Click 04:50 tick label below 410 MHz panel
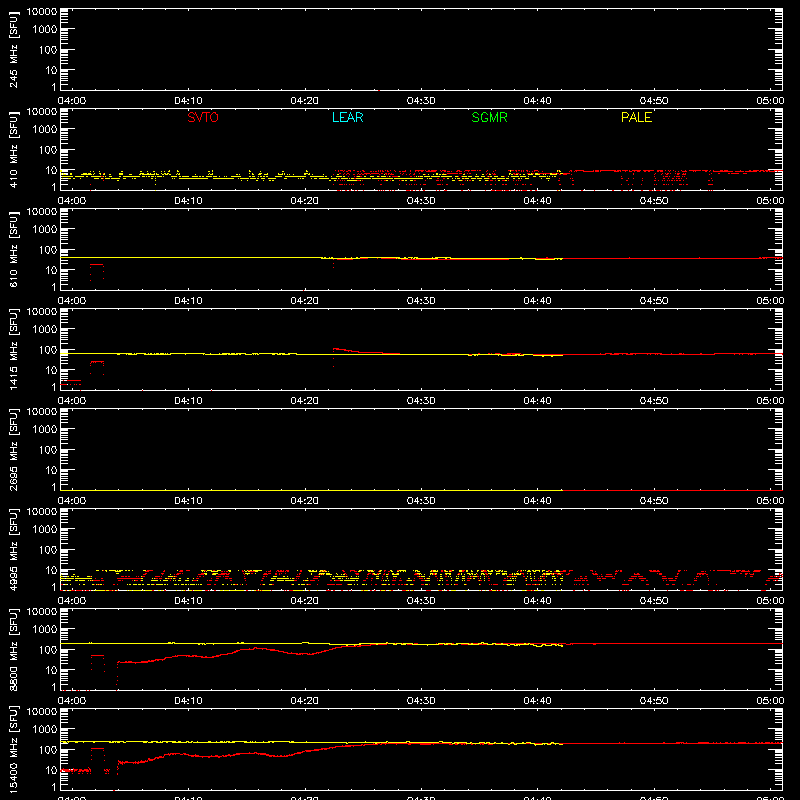This screenshot has height=800, width=800. (654, 201)
